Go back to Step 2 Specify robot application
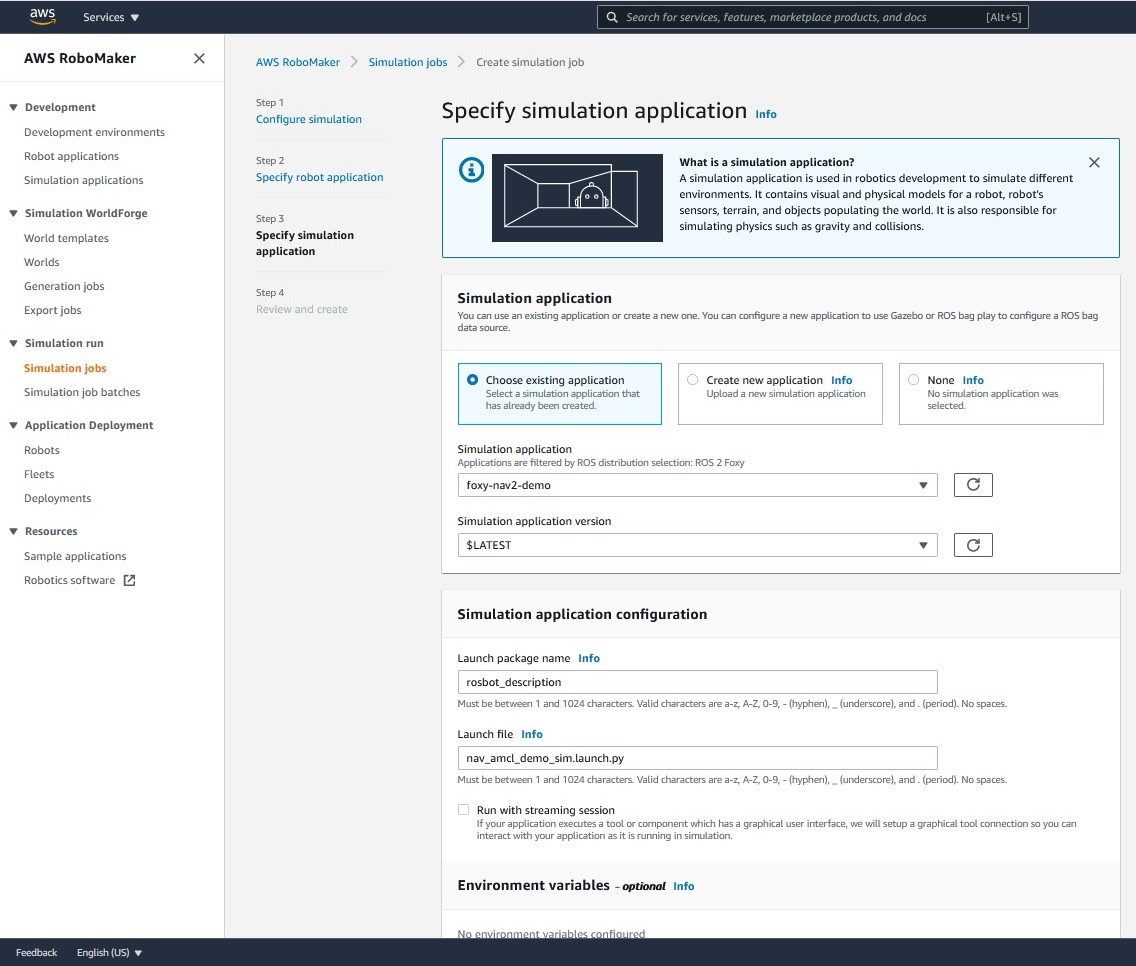Viewport: 1136px width, 966px height. click(x=320, y=177)
